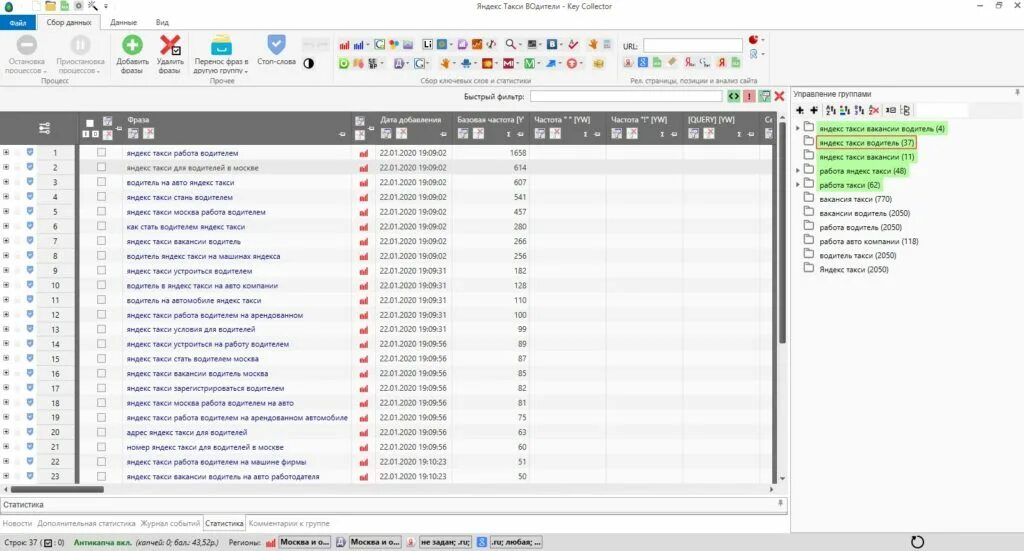This screenshot has width=1024, height=551.
Task: Click Перенос фраз в другую группу icon
Action: 221,45
